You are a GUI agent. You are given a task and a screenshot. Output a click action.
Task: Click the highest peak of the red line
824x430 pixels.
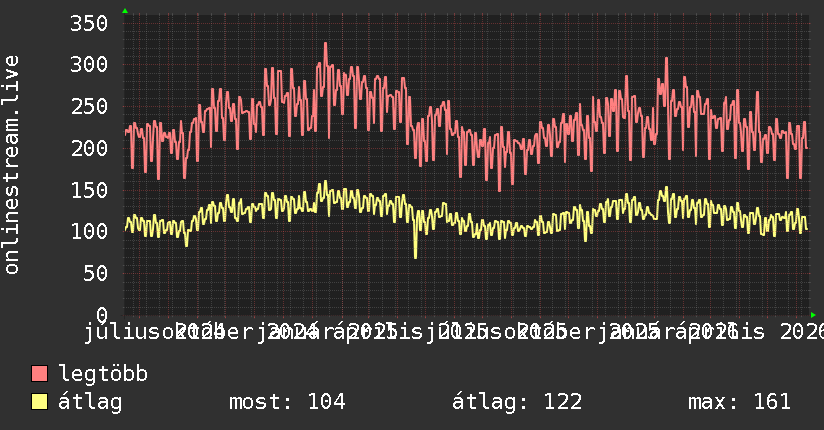pyautogui.click(x=325, y=44)
